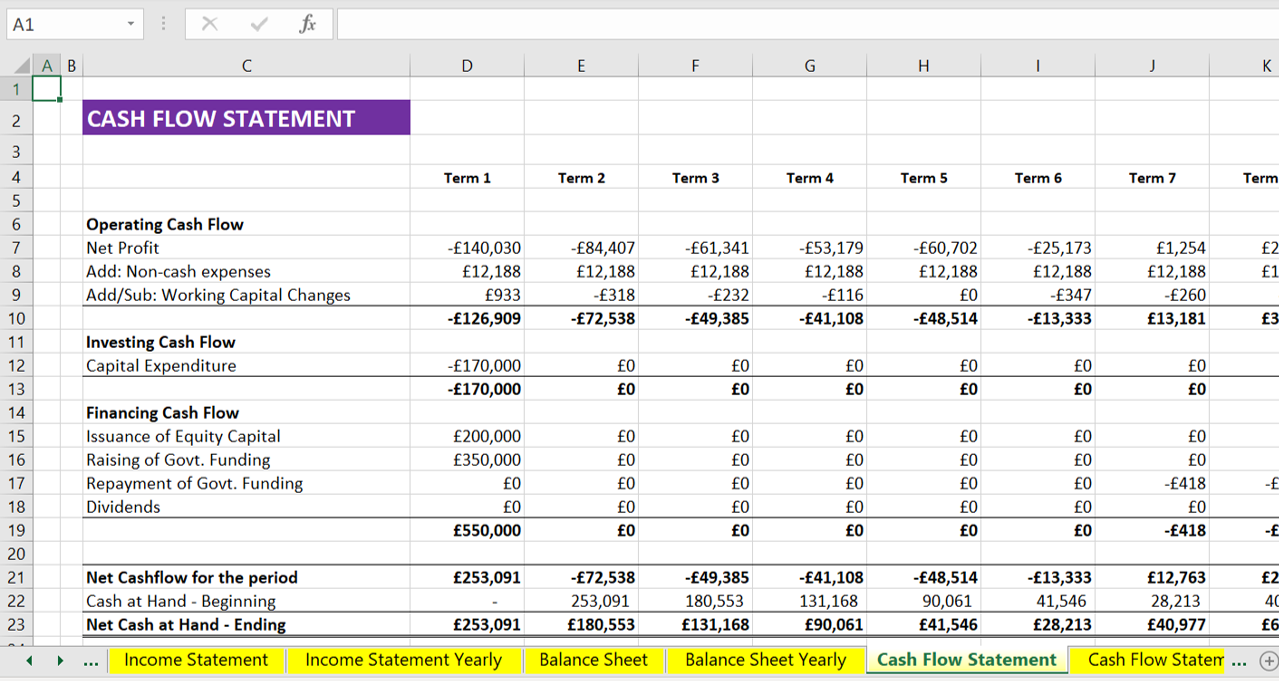
Task: Click the Term 5 header cell
Action: click(x=924, y=178)
